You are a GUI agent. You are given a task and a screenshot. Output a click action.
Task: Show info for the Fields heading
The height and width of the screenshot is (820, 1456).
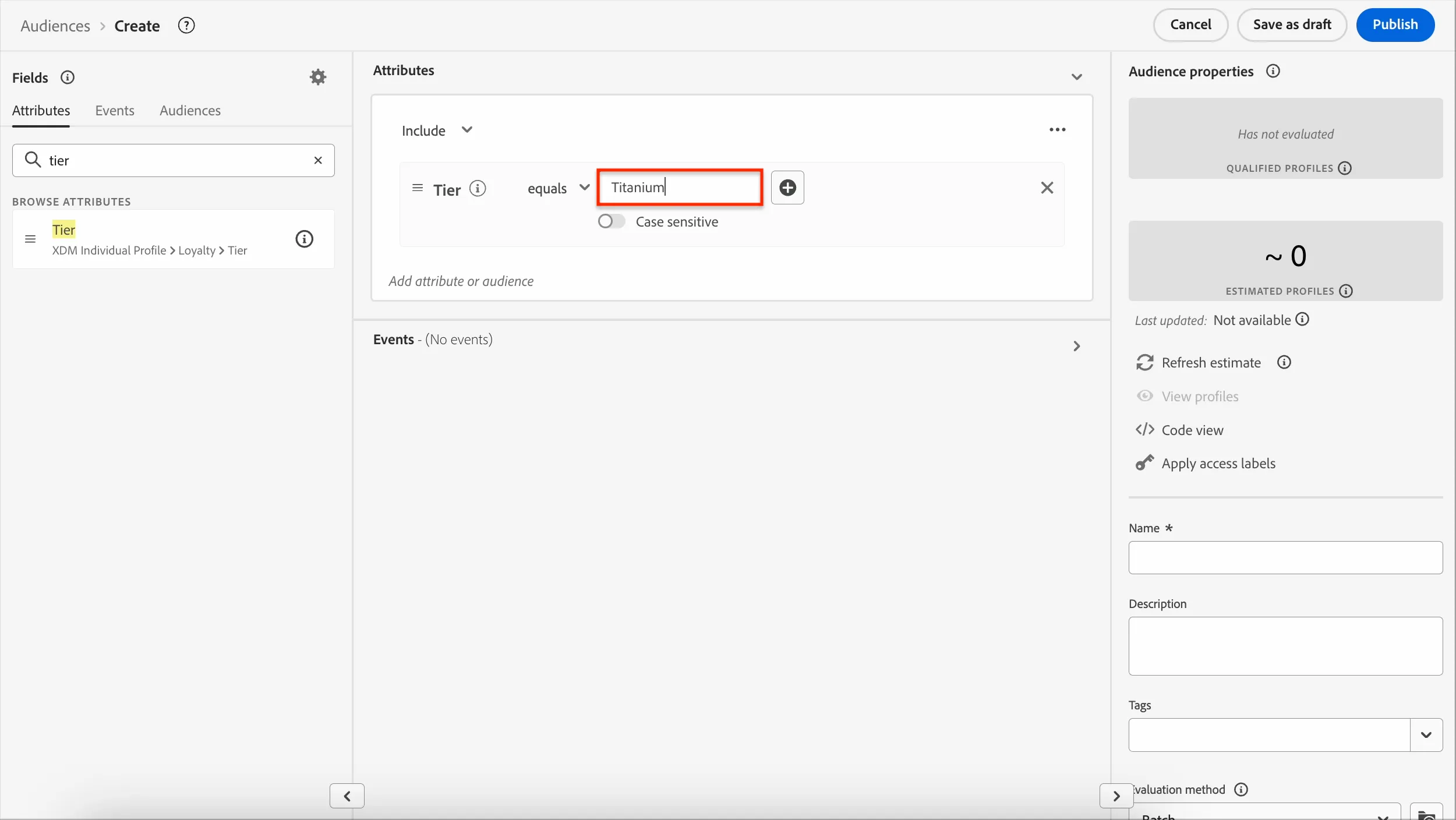pos(68,77)
